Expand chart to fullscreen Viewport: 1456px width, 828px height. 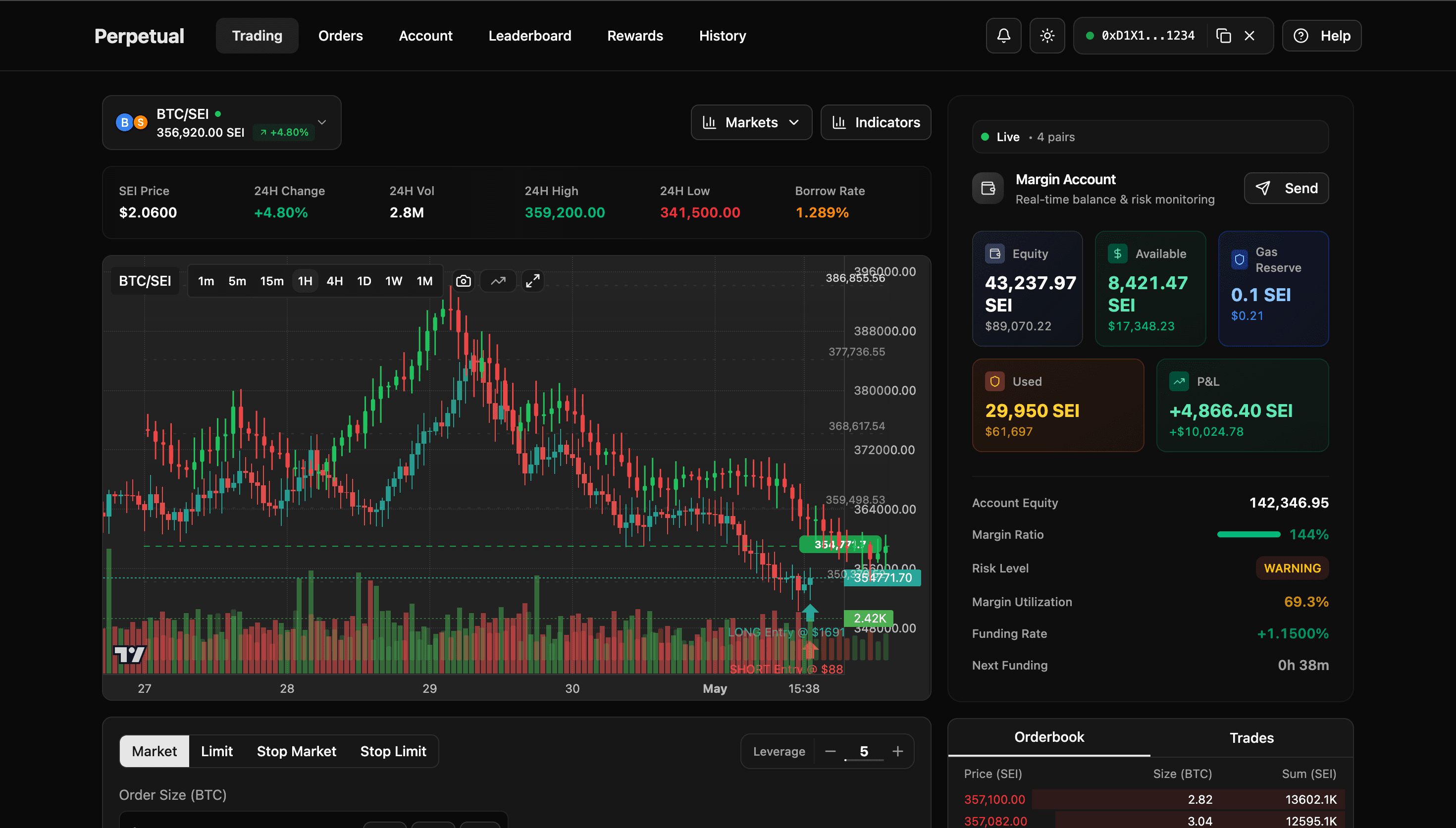tap(533, 281)
